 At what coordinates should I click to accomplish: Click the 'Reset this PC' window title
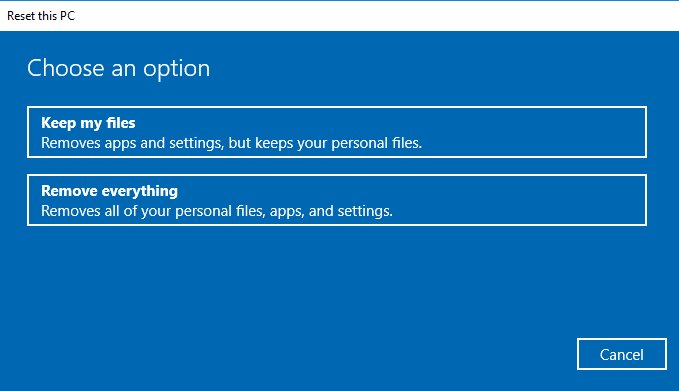point(41,16)
